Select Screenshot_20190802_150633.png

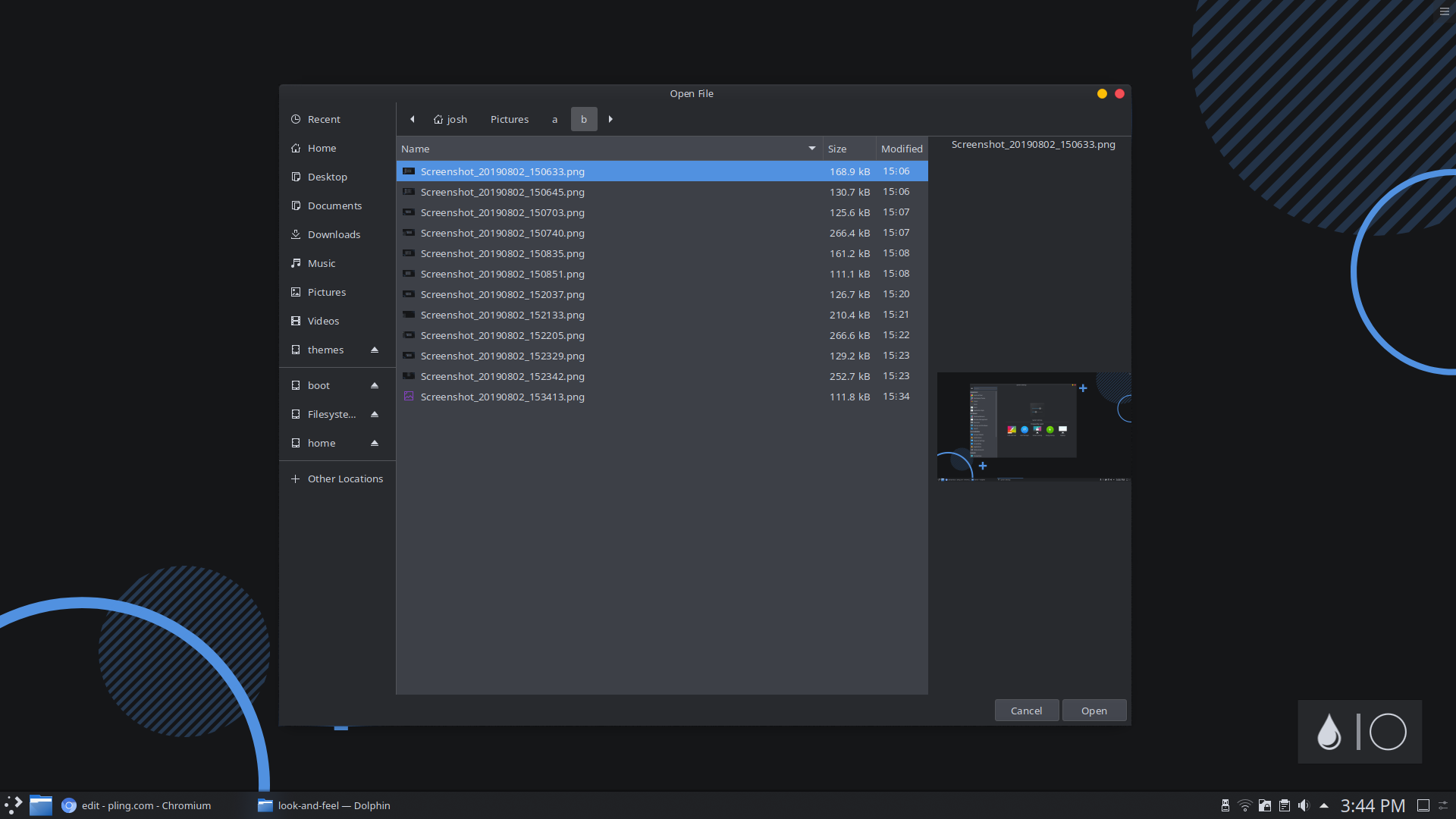tap(662, 171)
